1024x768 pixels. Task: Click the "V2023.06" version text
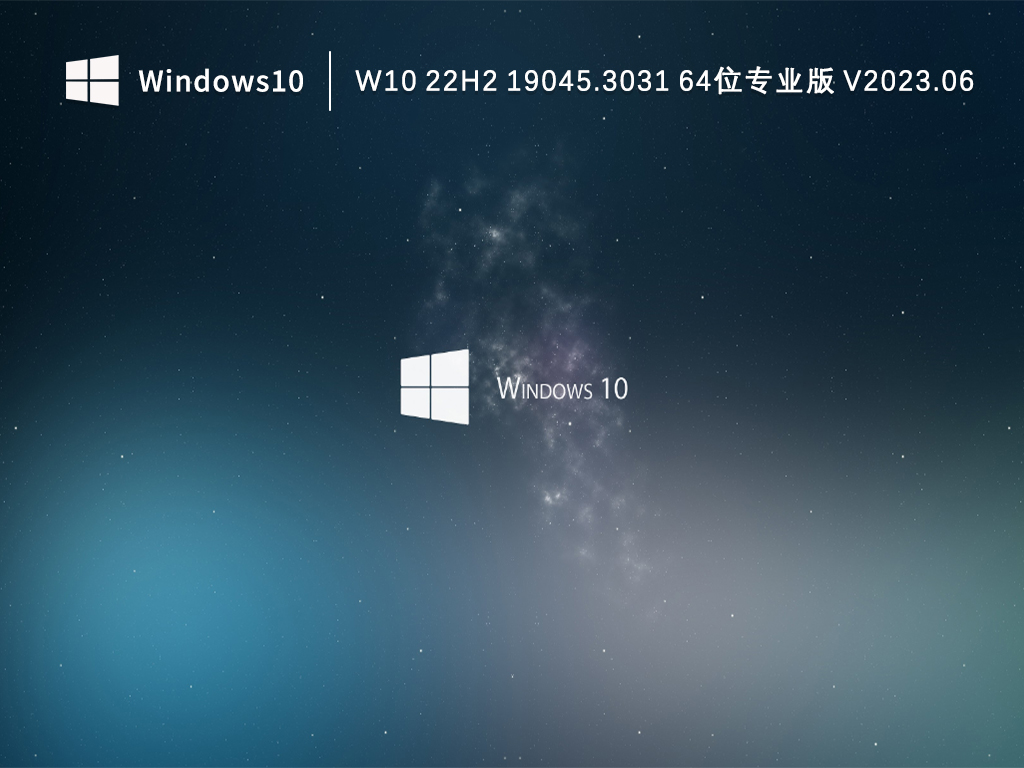909,81
